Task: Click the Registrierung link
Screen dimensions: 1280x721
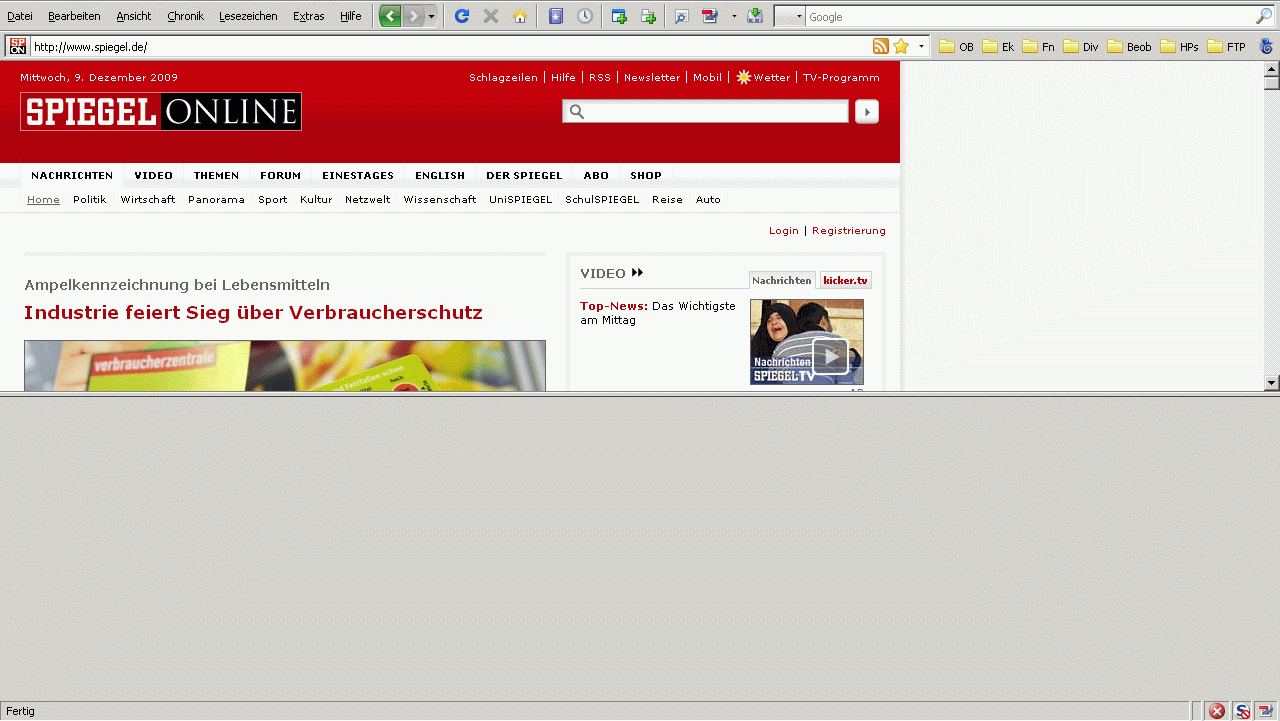Action: pos(849,231)
